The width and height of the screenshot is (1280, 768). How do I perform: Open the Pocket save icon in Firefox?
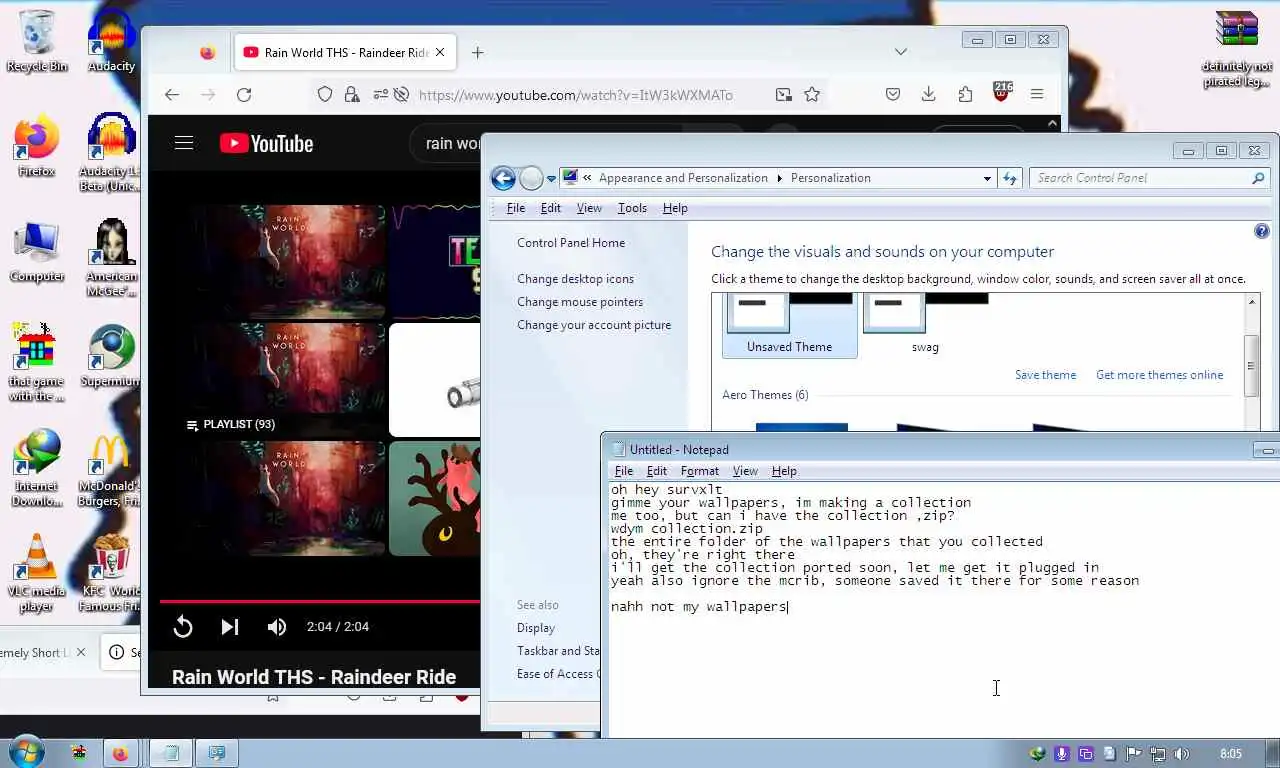[x=893, y=94]
